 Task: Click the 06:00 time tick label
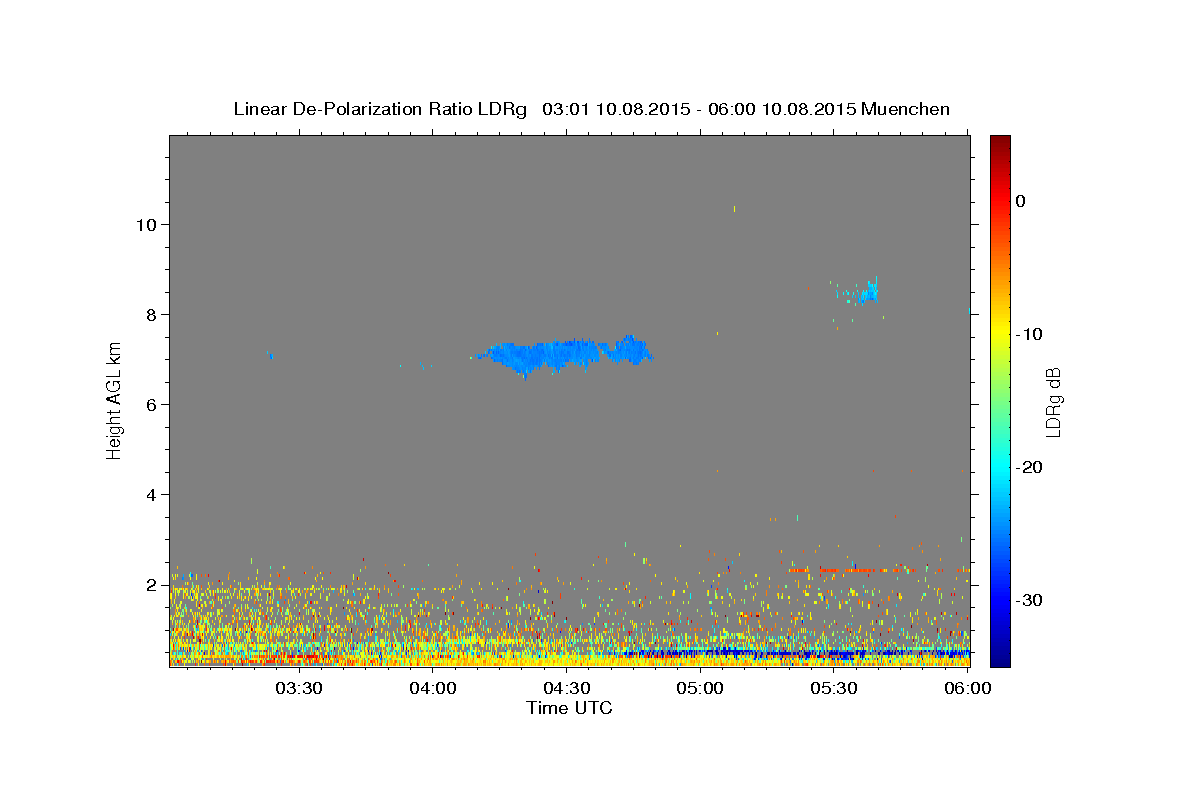tap(967, 688)
